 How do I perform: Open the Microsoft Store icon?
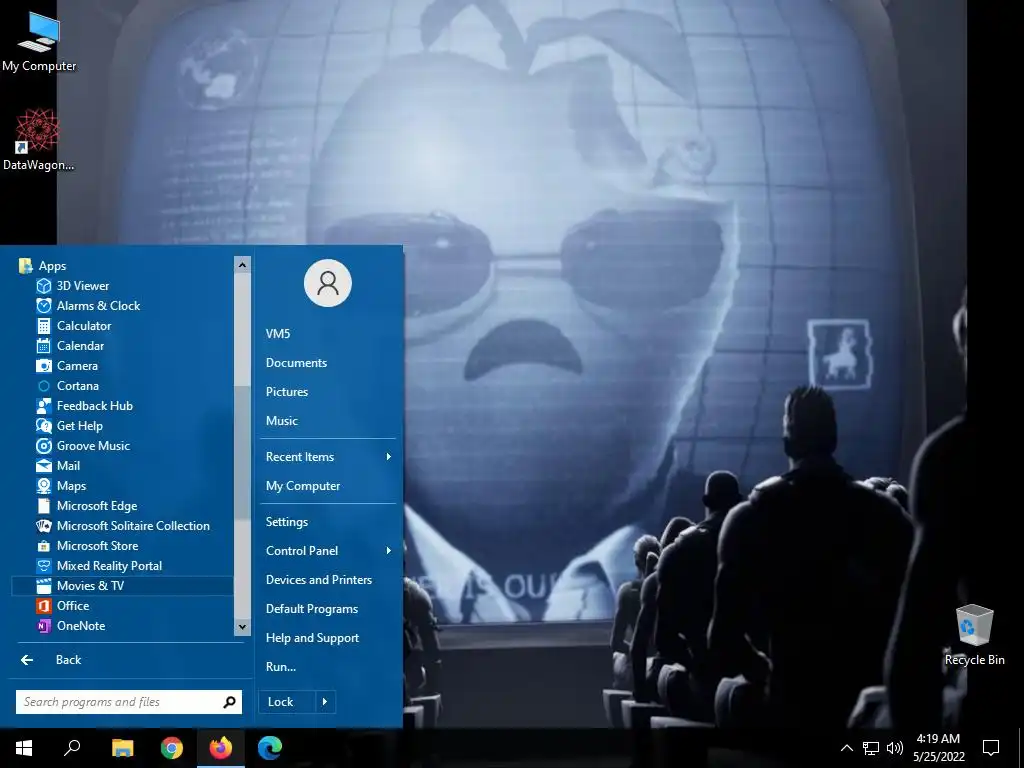tap(44, 546)
